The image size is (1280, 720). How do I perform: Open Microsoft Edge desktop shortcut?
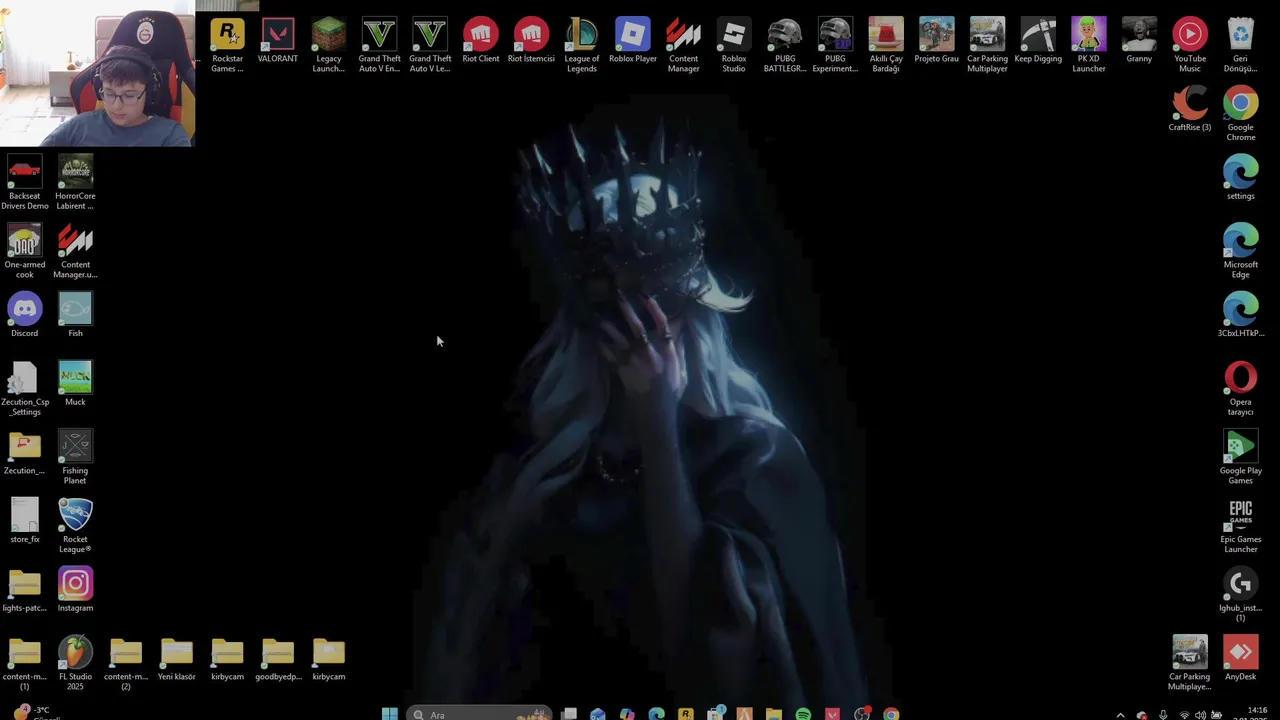tap(1241, 250)
